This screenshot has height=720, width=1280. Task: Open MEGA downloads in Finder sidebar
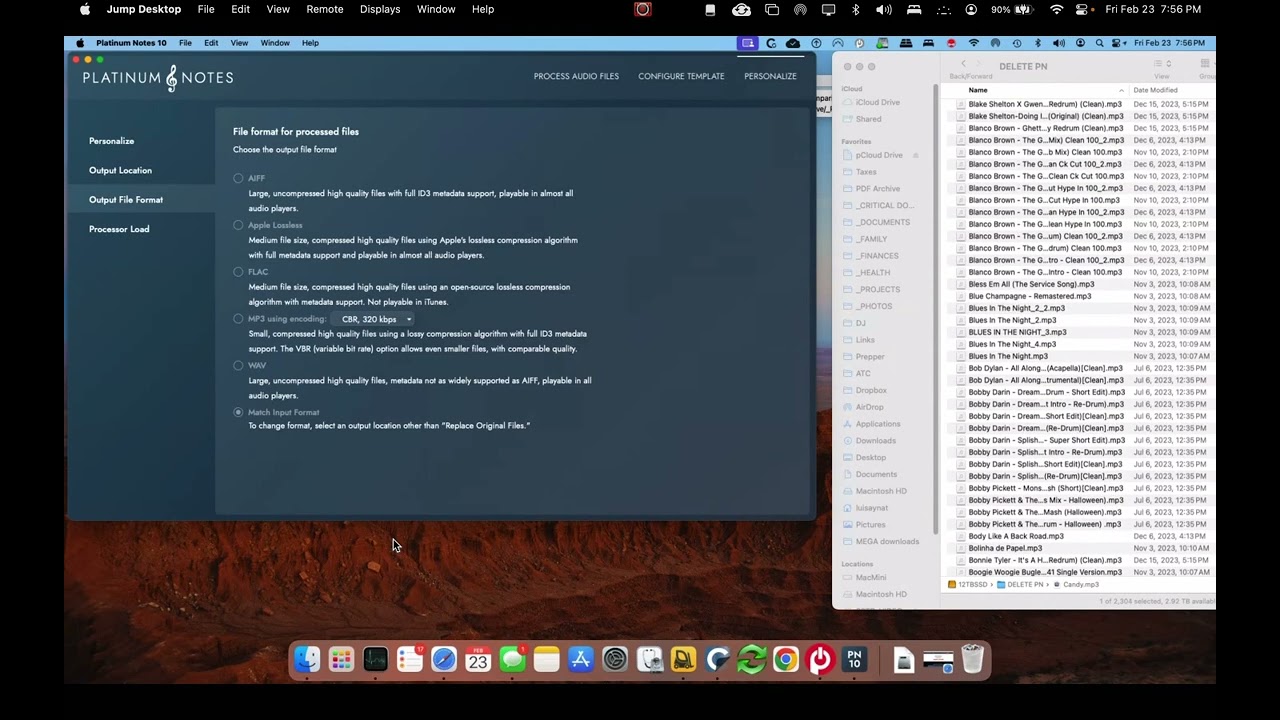click(x=887, y=541)
